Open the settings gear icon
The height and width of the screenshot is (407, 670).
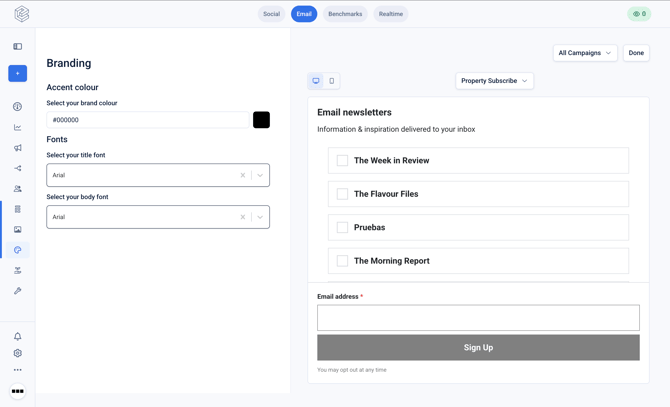point(18,353)
